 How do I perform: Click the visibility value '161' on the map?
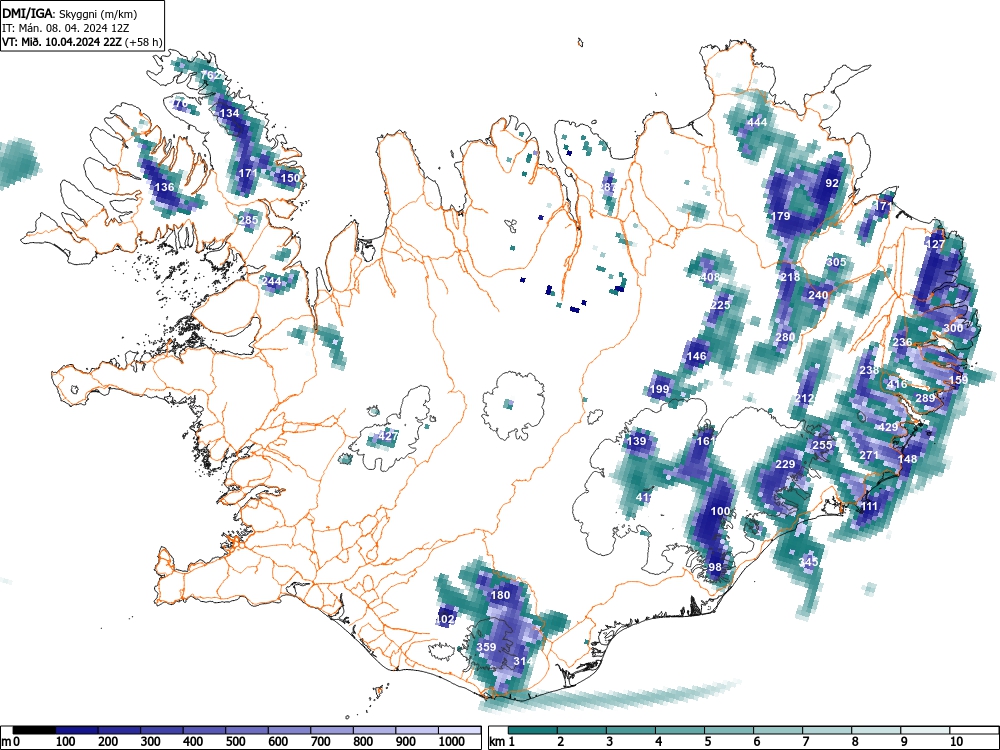pos(706,441)
